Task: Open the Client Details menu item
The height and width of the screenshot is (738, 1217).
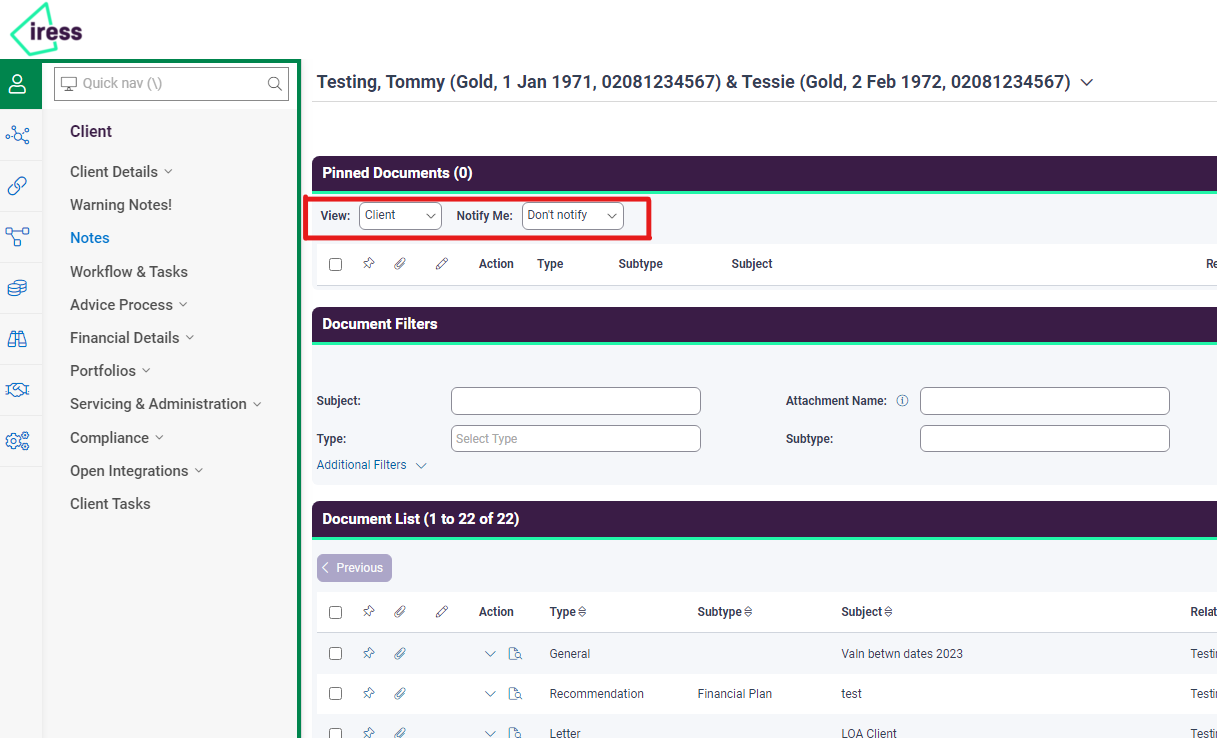Action: tap(113, 171)
